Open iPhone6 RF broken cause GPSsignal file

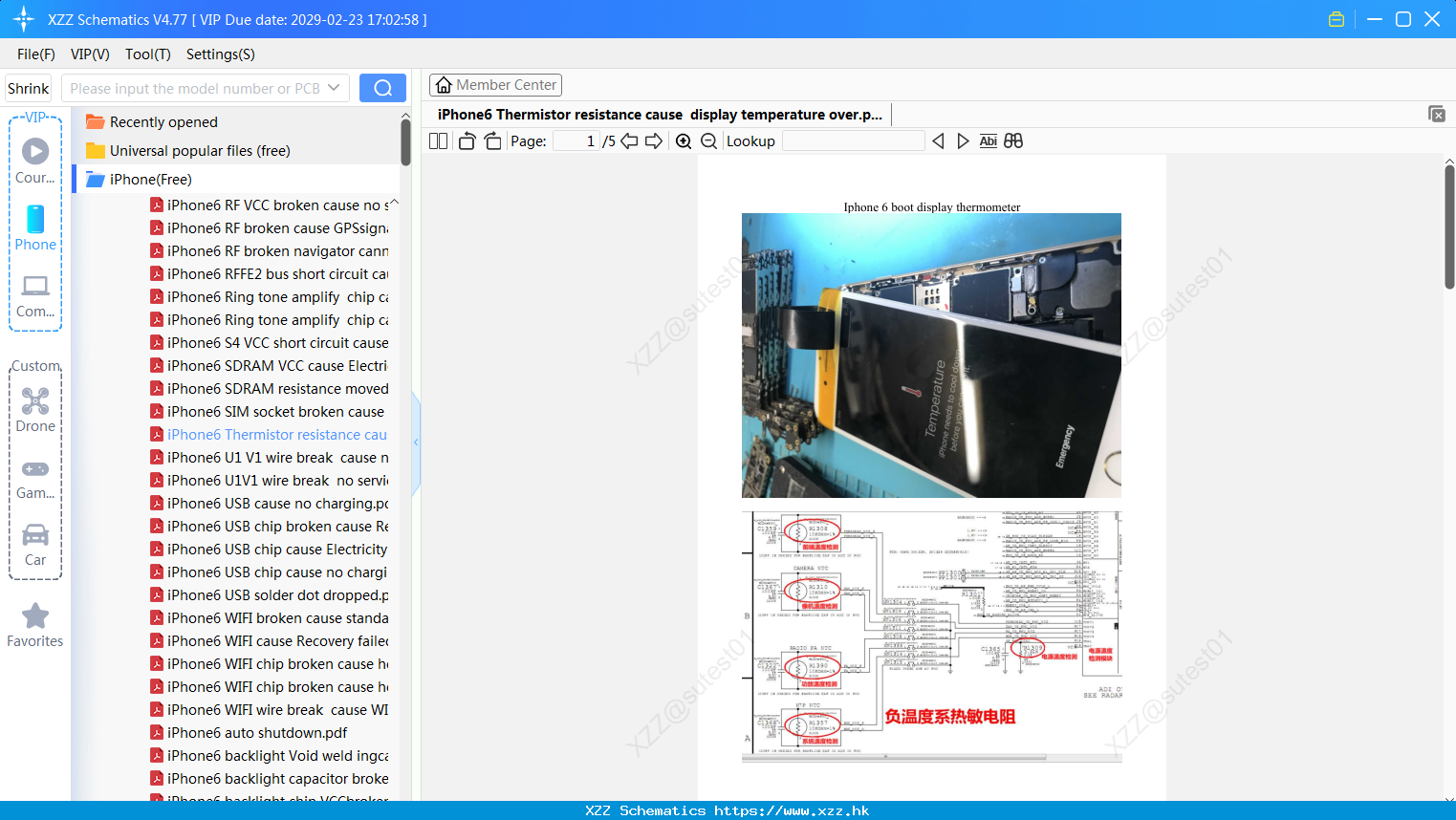click(270, 228)
